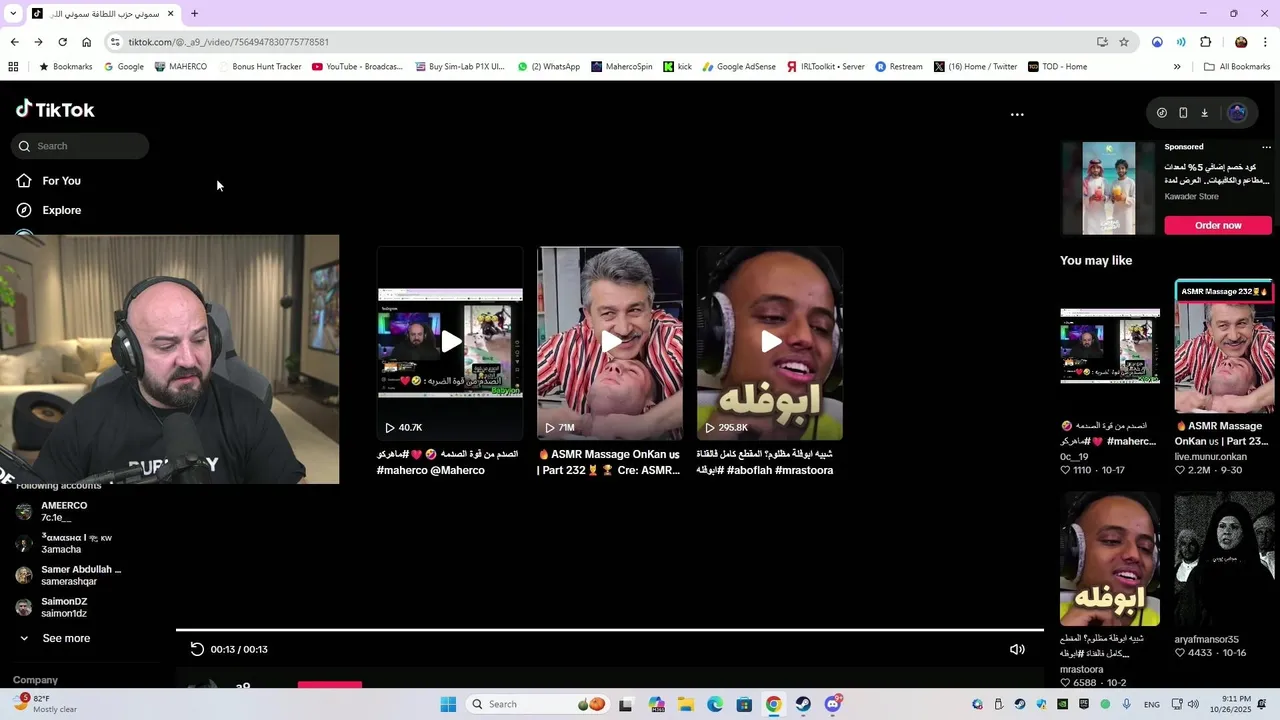Open a new browser tab

pos(194,14)
